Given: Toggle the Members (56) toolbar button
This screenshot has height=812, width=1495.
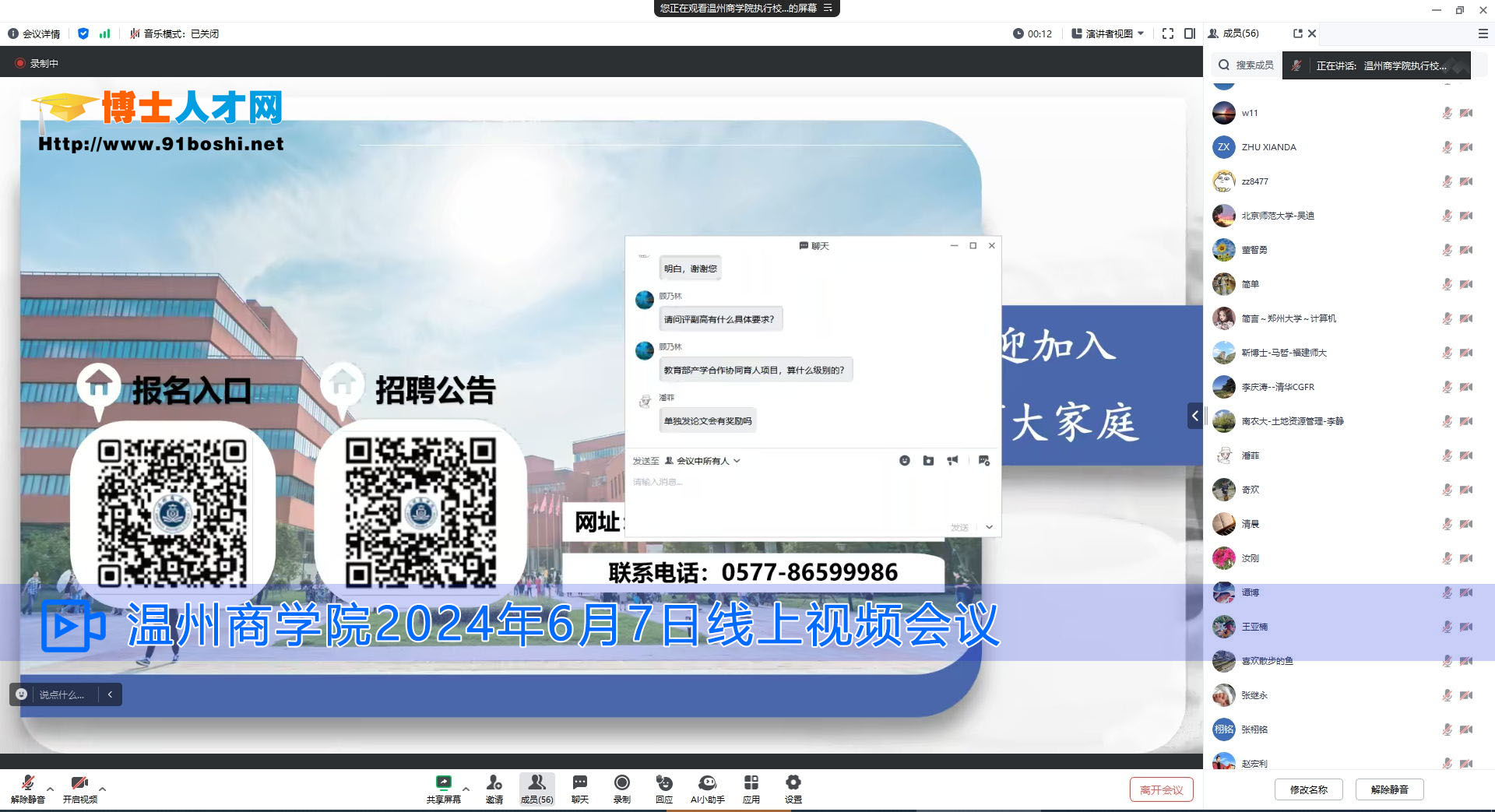Looking at the screenshot, I should pos(537,789).
